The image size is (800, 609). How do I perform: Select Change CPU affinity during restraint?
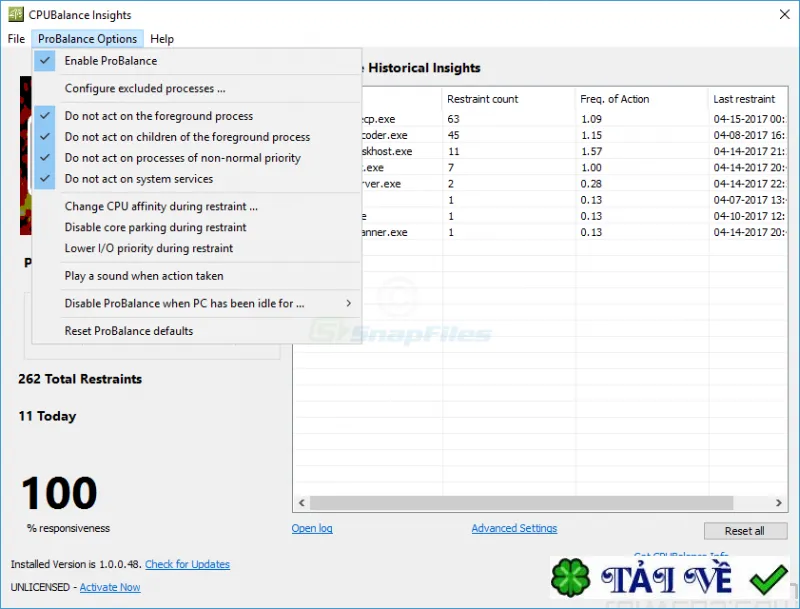(x=196, y=206)
